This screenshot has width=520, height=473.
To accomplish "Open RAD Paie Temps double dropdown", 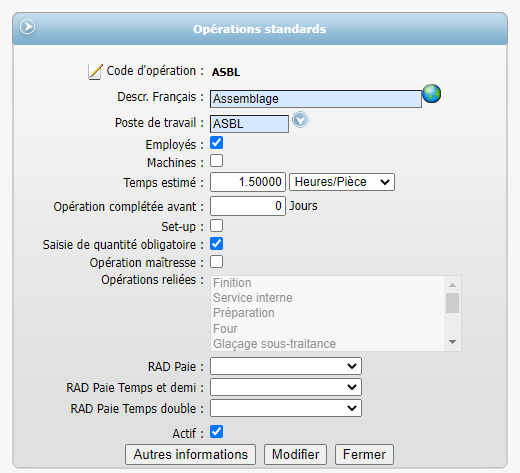I will (286, 408).
